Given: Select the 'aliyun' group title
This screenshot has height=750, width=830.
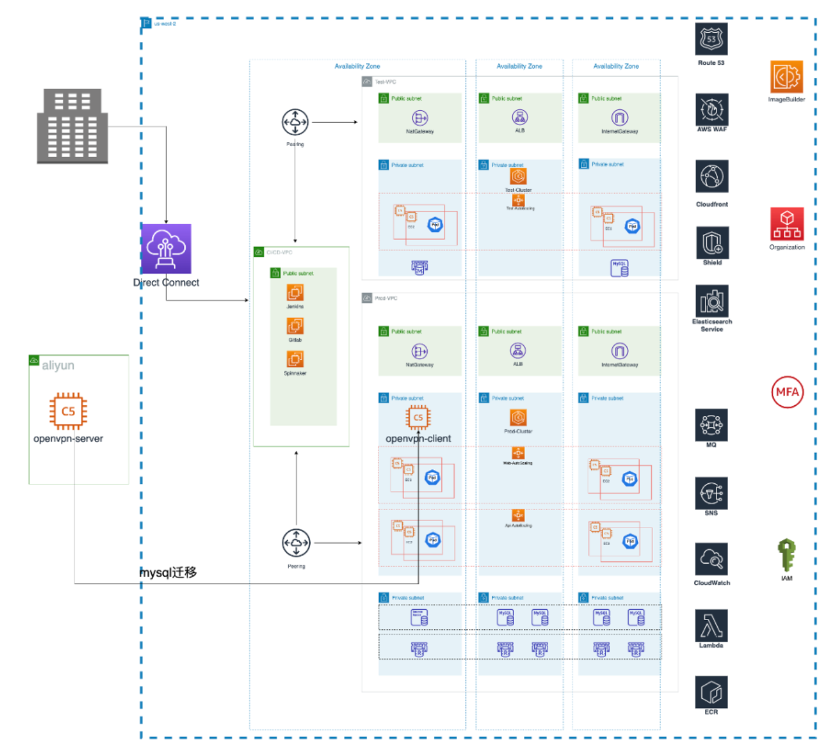Looking at the screenshot, I should click(58, 365).
